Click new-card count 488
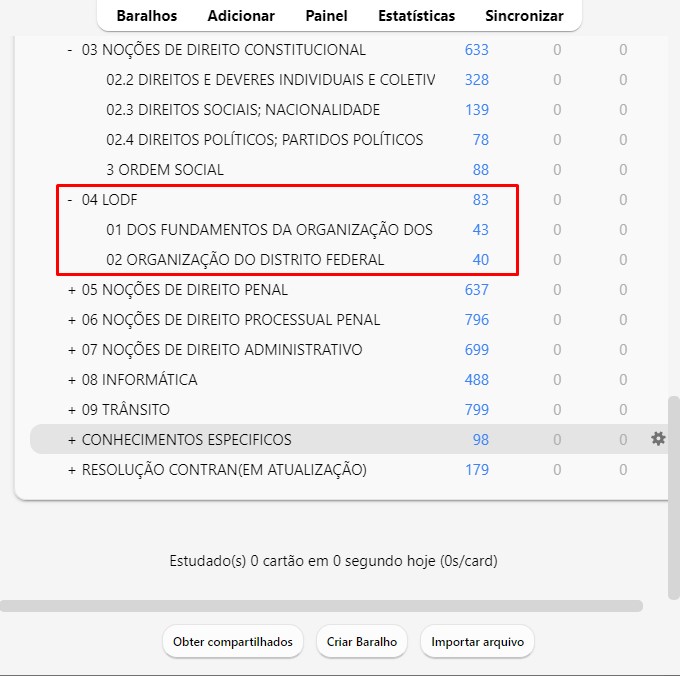Screen dimensions: 680x676 pos(477,379)
